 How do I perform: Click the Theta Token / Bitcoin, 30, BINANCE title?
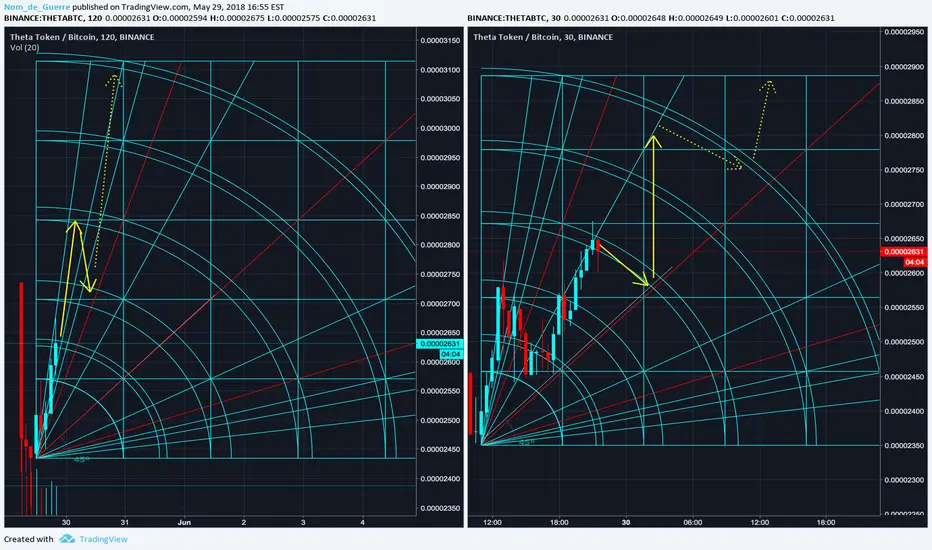(x=543, y=37)
